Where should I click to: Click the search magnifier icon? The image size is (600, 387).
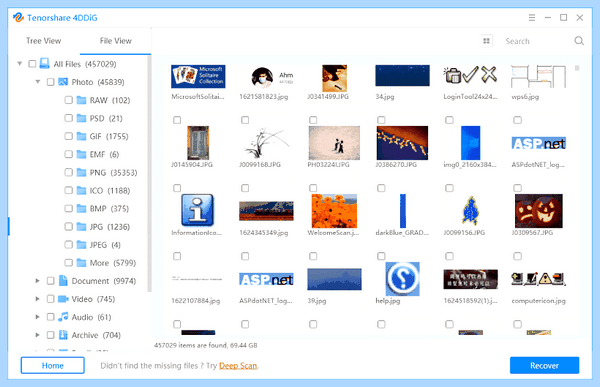tap(579, 41)
